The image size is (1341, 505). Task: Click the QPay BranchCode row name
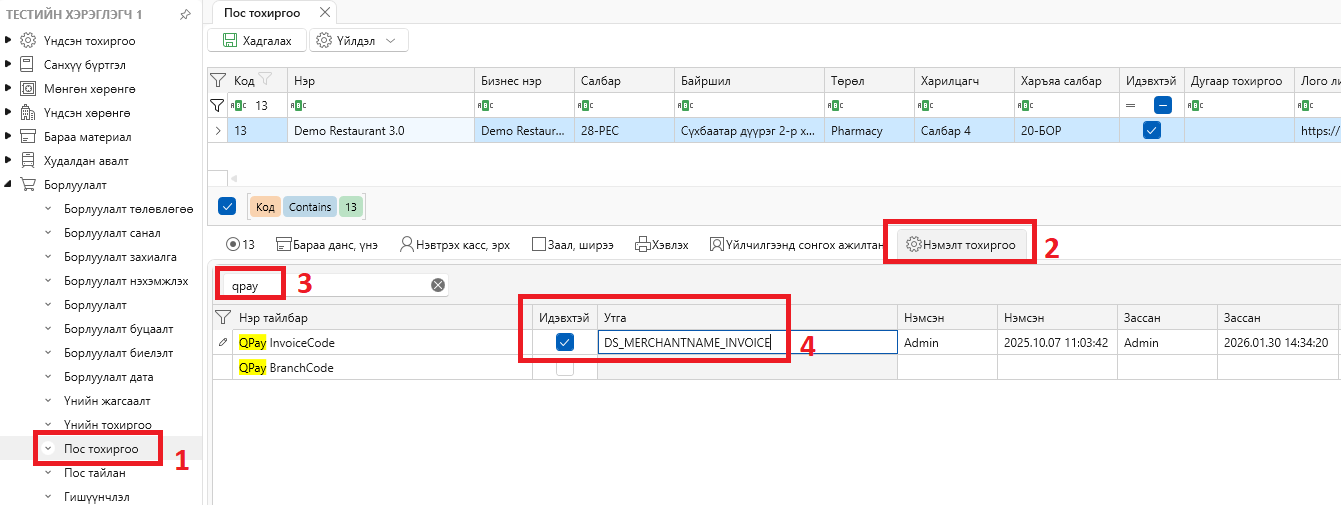coord(286,367)
